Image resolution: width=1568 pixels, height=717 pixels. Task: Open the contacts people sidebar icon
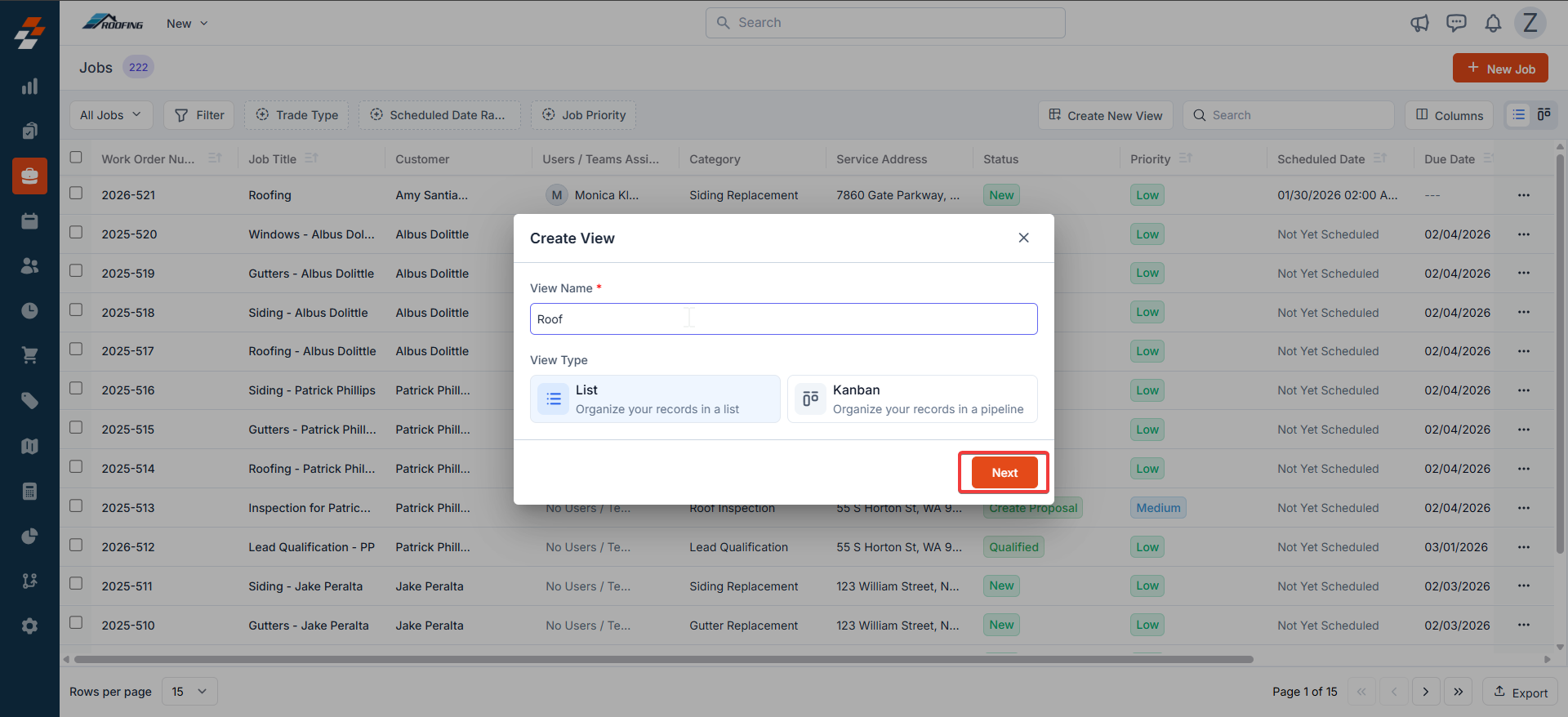point(29,265)
